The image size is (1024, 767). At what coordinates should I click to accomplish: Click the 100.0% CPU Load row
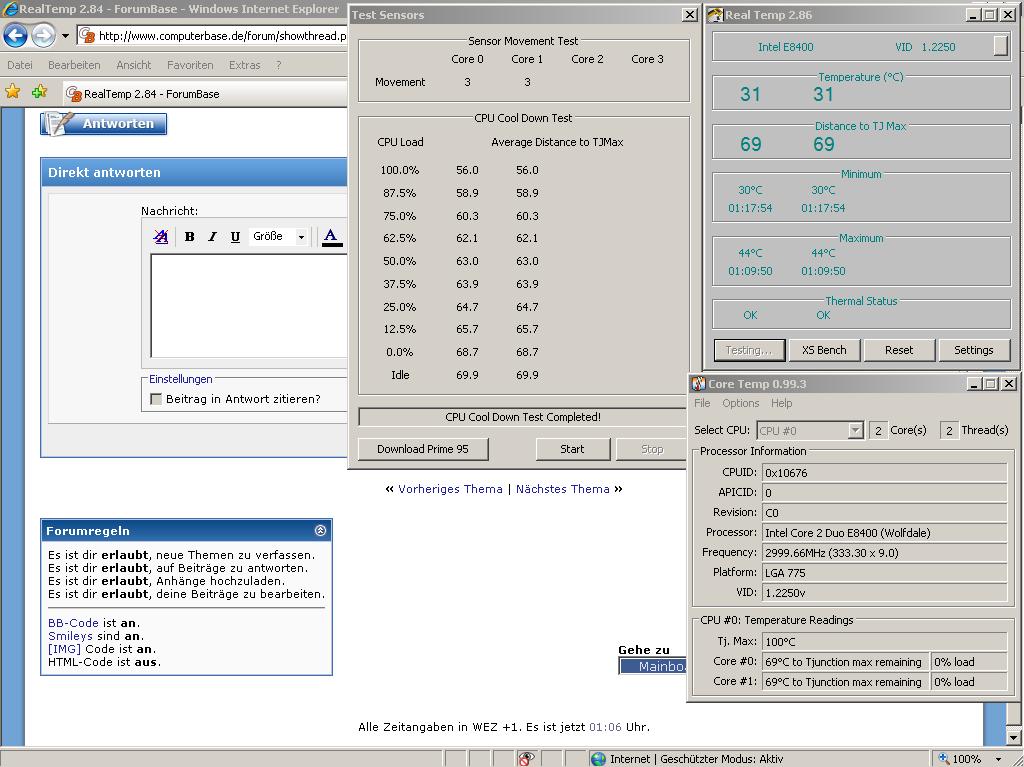459,170
